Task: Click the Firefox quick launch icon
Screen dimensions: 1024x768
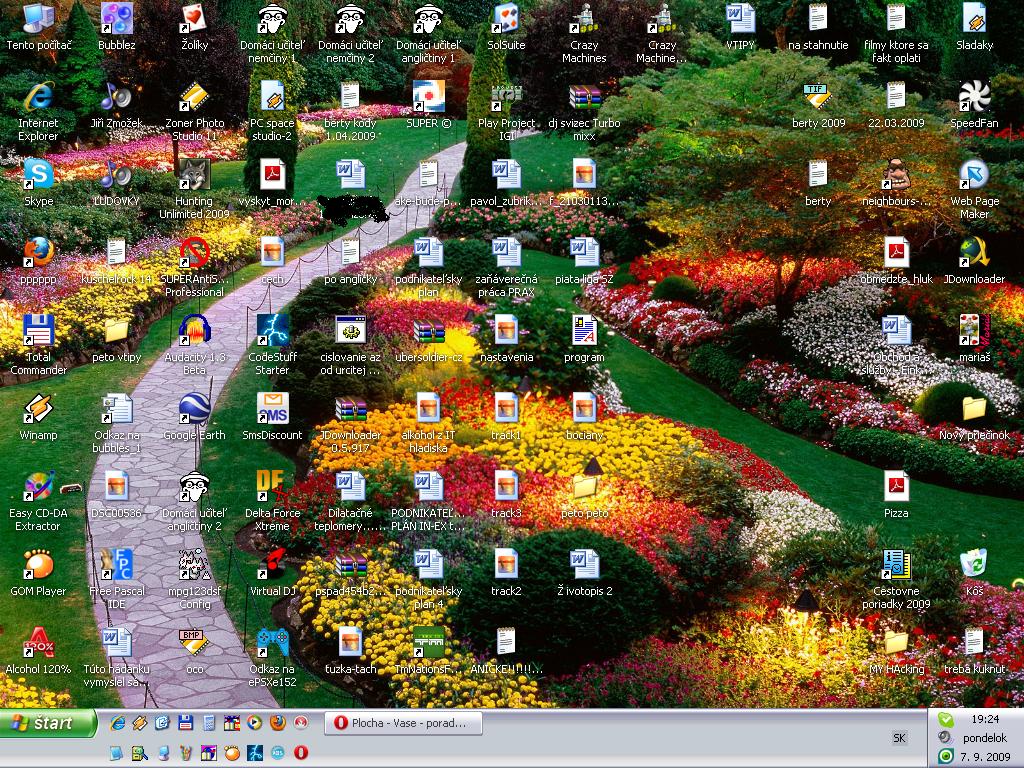Action: click(x=277, y=722)
